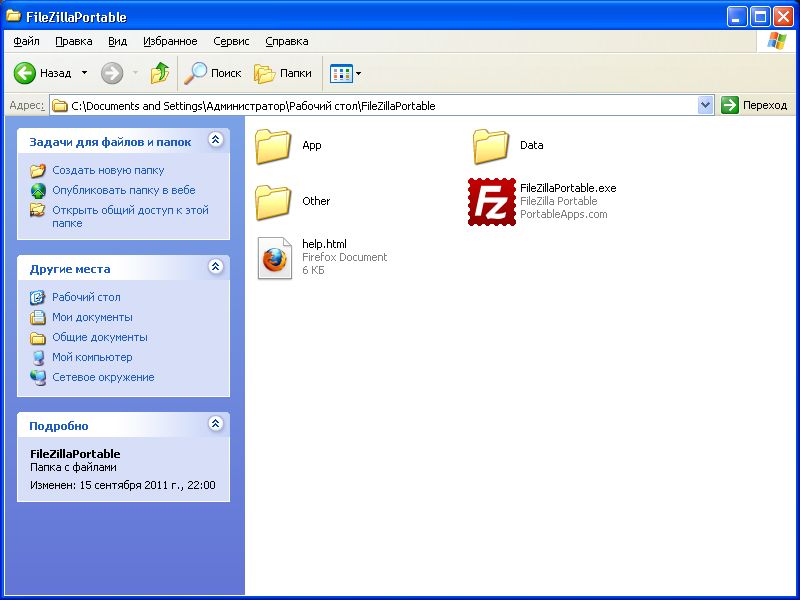Open Search with the magnifier icon

click(x=196, y=73)
